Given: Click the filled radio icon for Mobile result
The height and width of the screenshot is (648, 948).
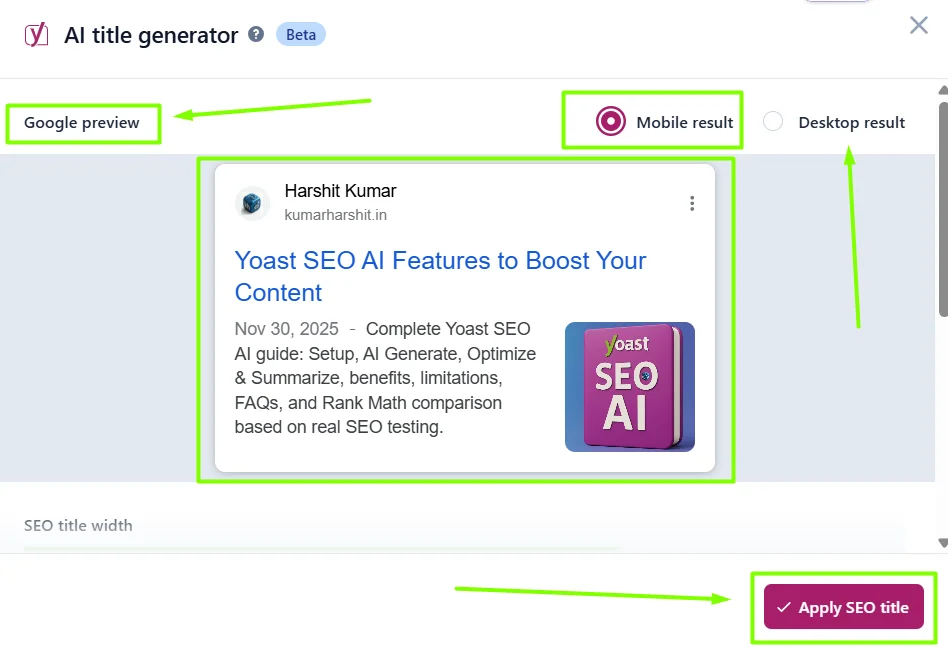Looking at the screenshot, I should [609, 121].
